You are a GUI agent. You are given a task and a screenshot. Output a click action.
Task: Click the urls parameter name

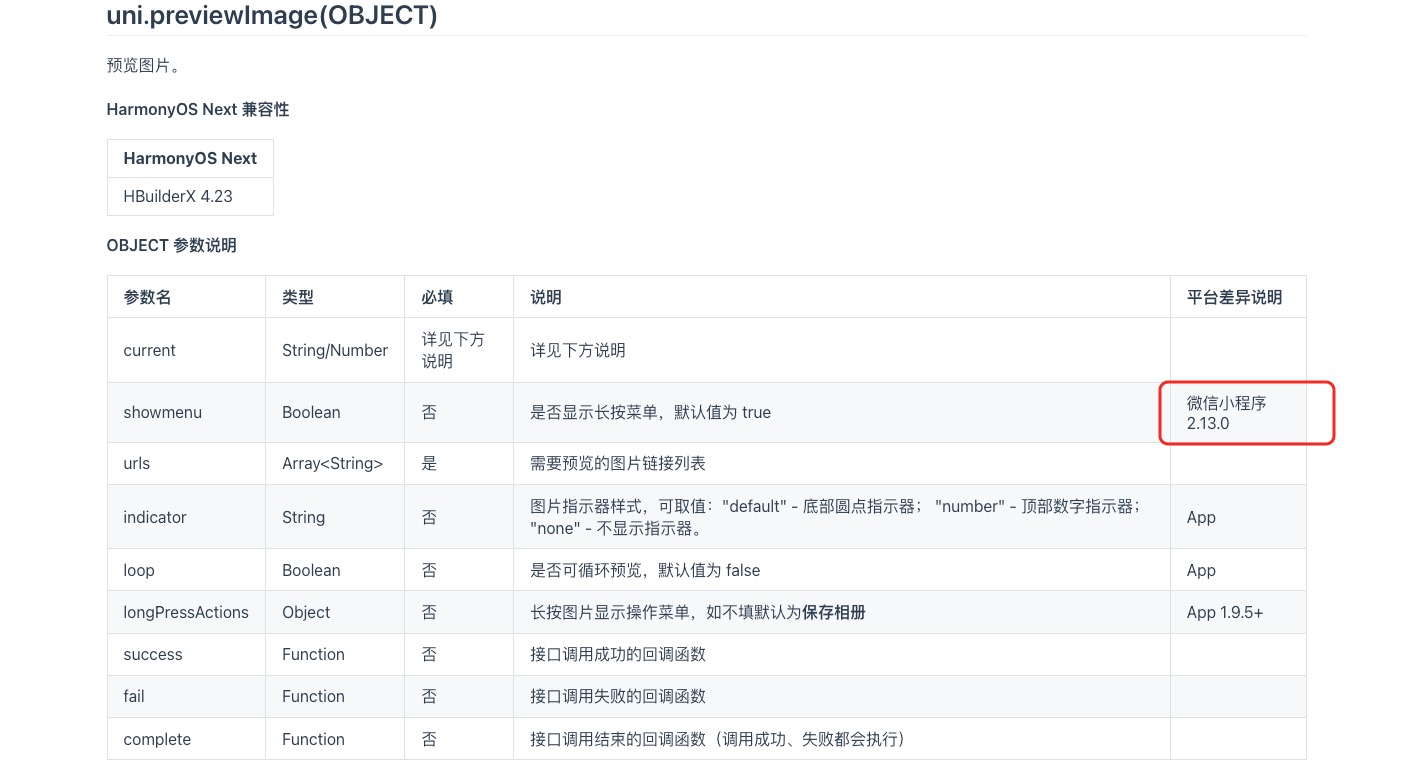[137, 464]
